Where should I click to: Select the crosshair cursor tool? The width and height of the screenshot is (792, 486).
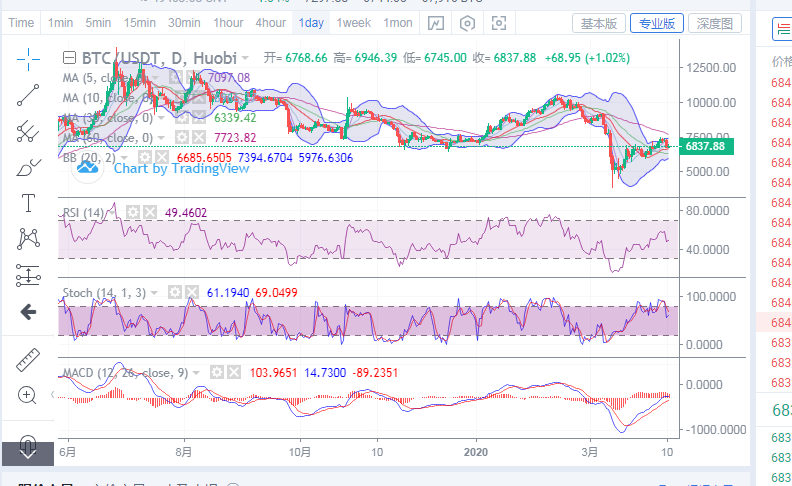click(28, 60)
